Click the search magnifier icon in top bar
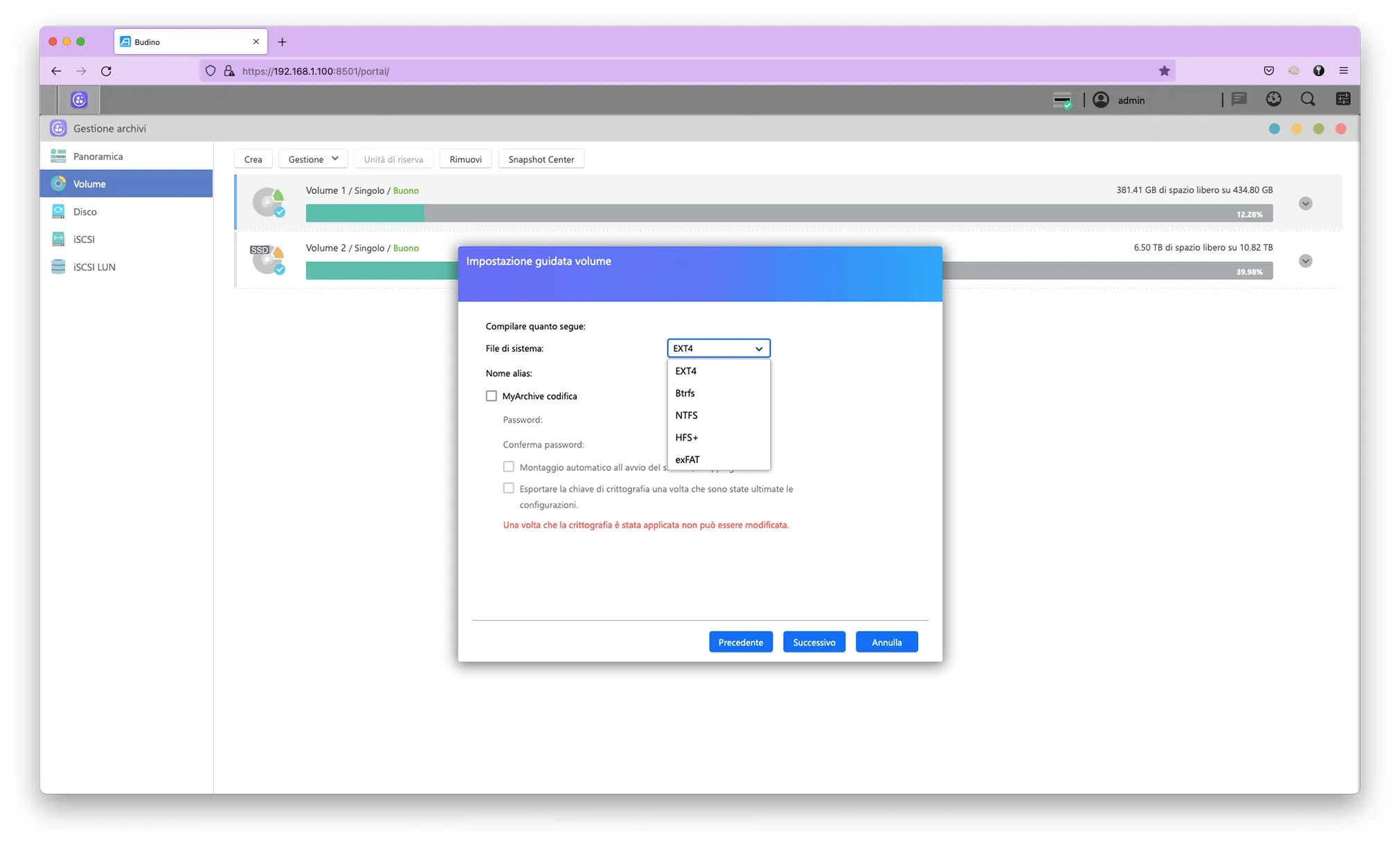The width and height of the screenshot is (1400, 845). coord(1307,100)
